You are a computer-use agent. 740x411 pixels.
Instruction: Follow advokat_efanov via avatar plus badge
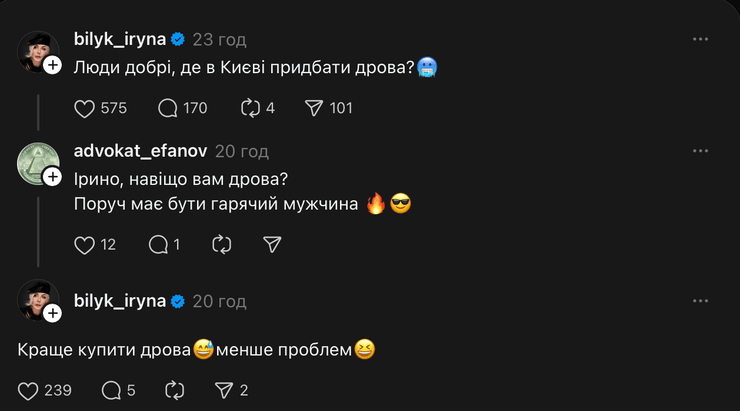[54, 176]
